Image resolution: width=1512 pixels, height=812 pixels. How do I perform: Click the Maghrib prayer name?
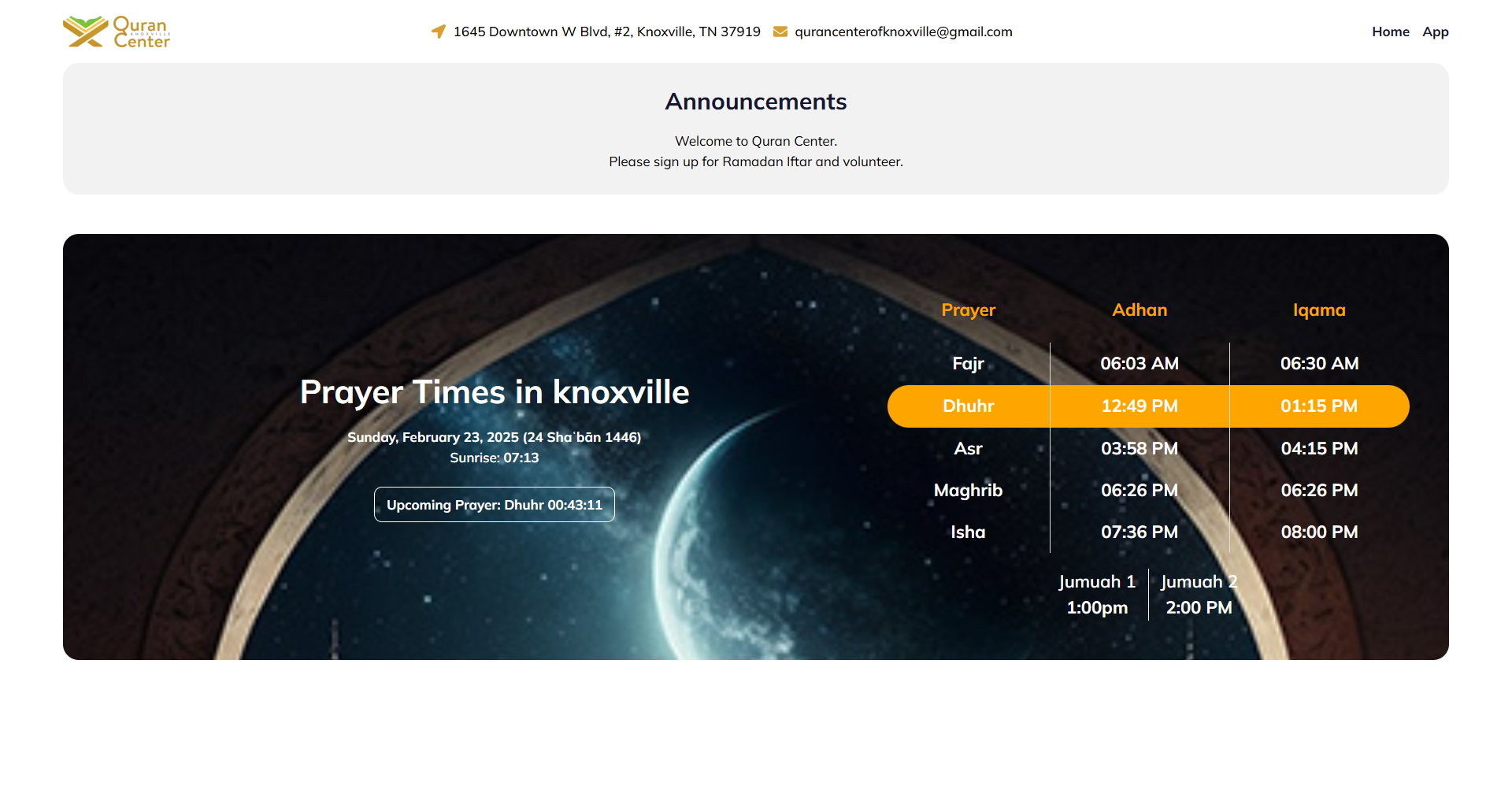[968, 491]
